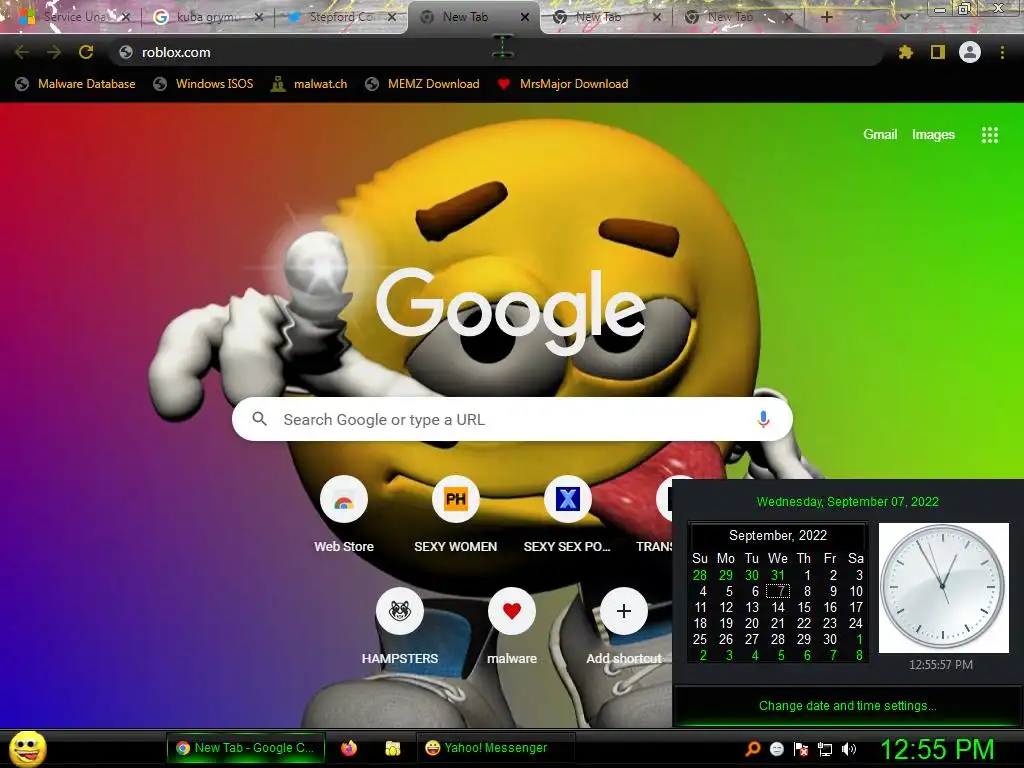Image resolution: width=1024 pixels, height=768 pixels.
Task: Click the magnifier tray icon
Action: point(753,749)
